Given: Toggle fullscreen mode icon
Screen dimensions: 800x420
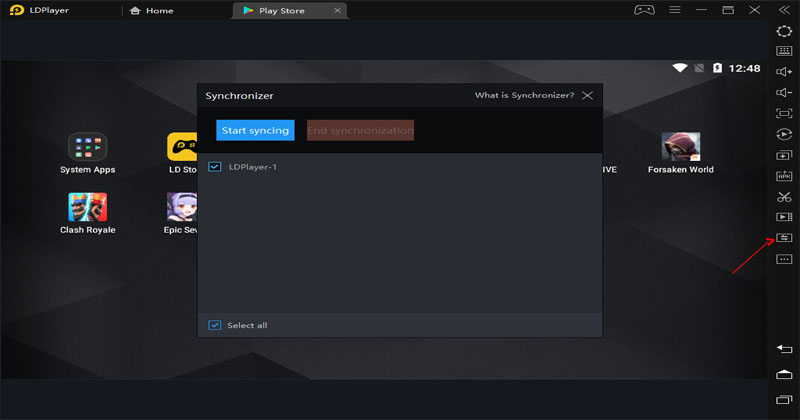Looking at the screenshot, I should pyautogui.click(x=784, y=113).
